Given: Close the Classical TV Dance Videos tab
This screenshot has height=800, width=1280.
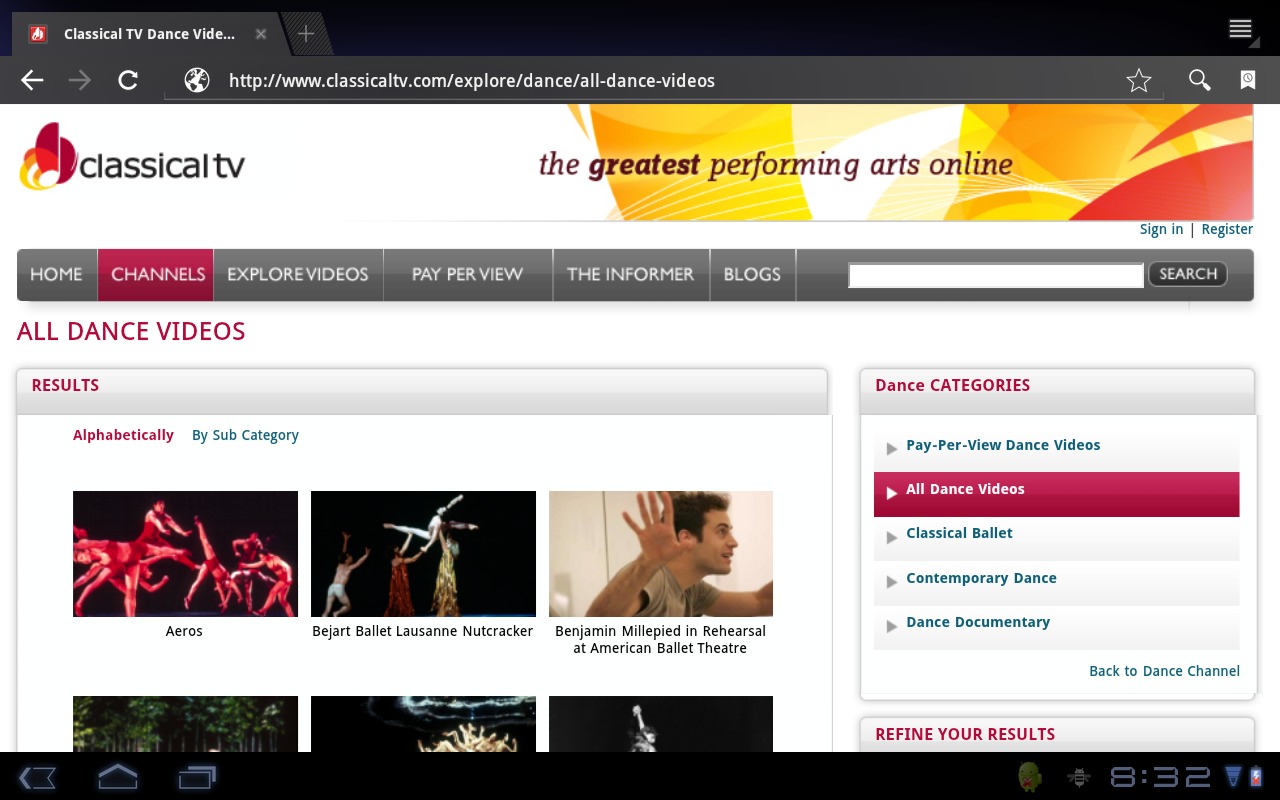Looking at the screenshot, I should pos(261,34).
